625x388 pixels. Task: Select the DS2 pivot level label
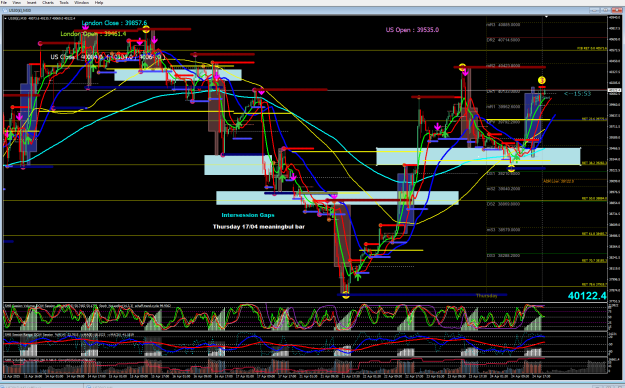(x=503, y=204)
